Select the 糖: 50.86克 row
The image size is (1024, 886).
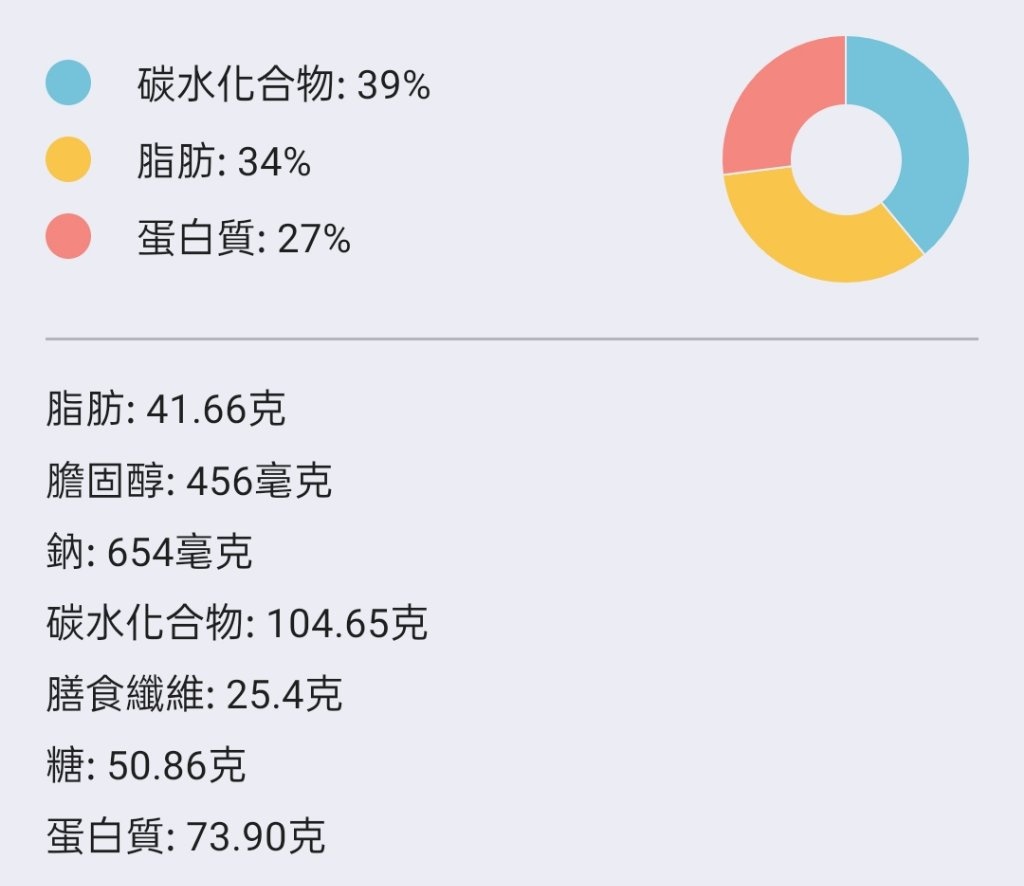(x=146, y=765)
